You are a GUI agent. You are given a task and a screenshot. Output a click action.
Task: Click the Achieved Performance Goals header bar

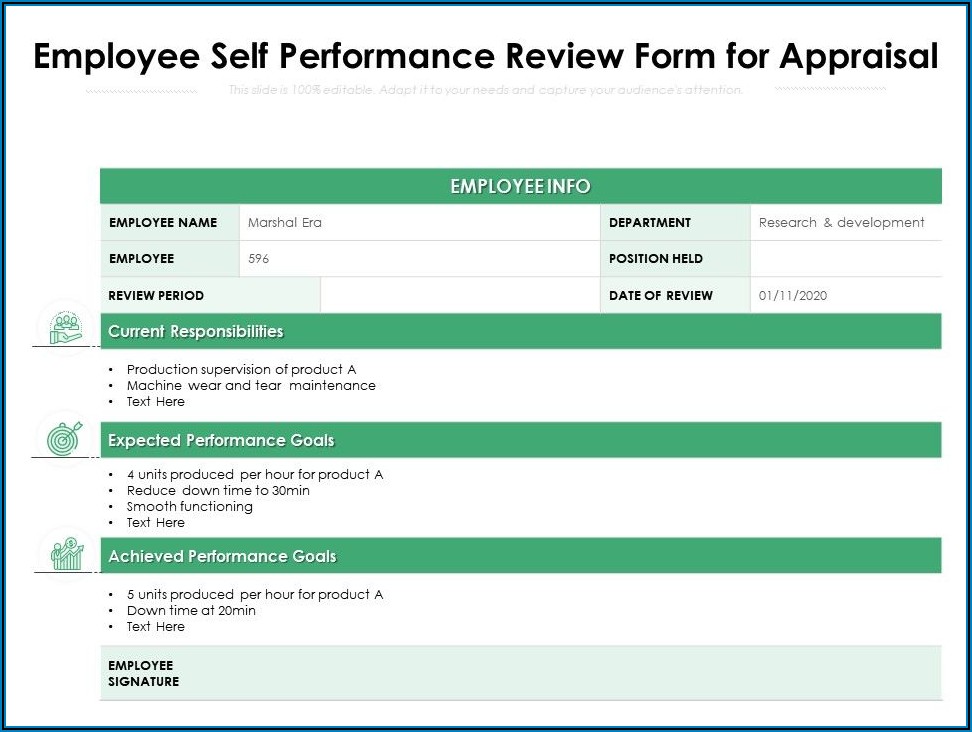click(520, 556)
